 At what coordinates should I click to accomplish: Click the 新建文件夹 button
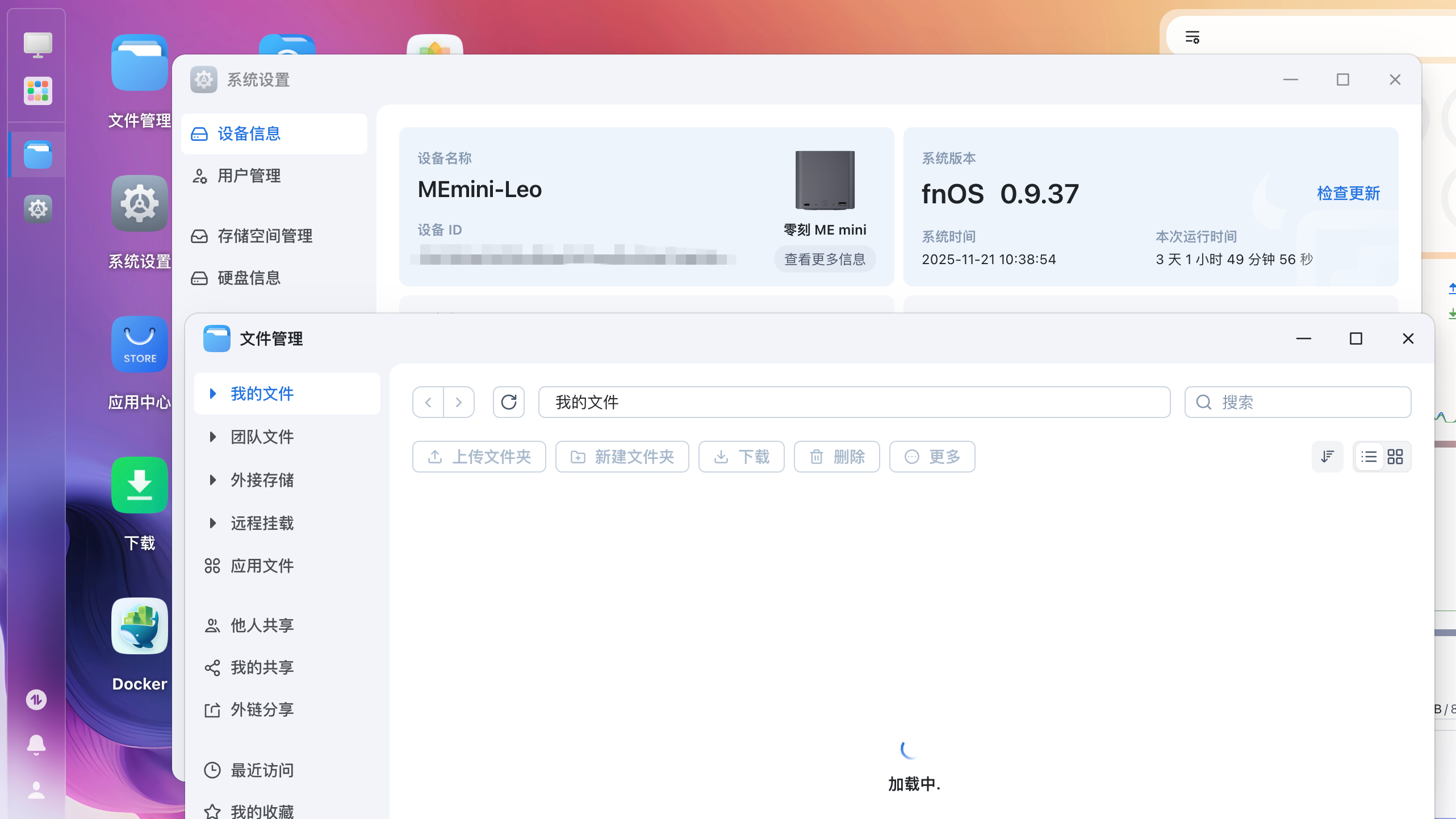622,457
